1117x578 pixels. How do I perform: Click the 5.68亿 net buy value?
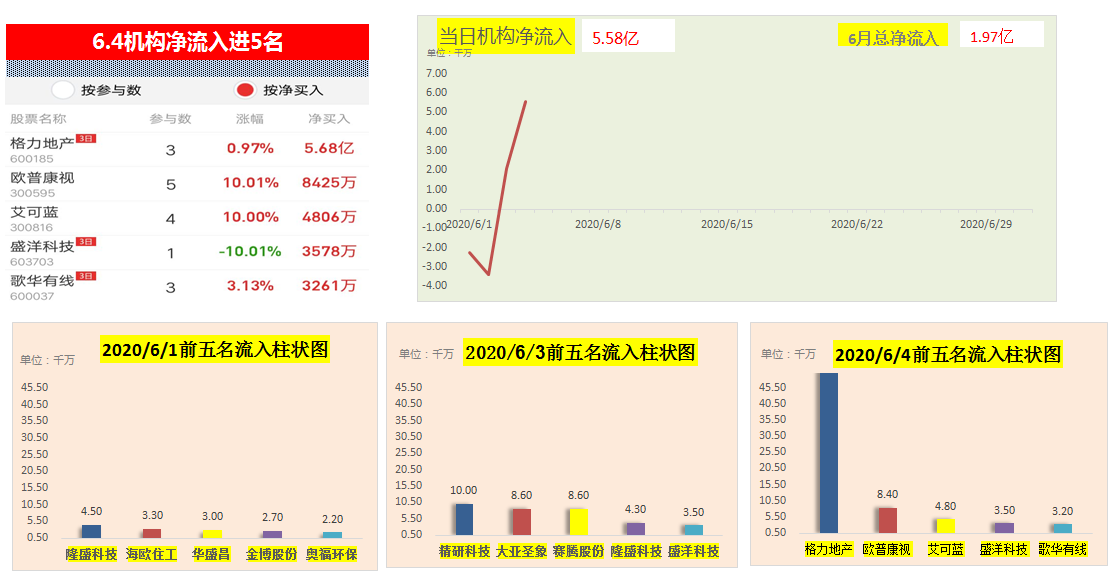click(329, 148)
